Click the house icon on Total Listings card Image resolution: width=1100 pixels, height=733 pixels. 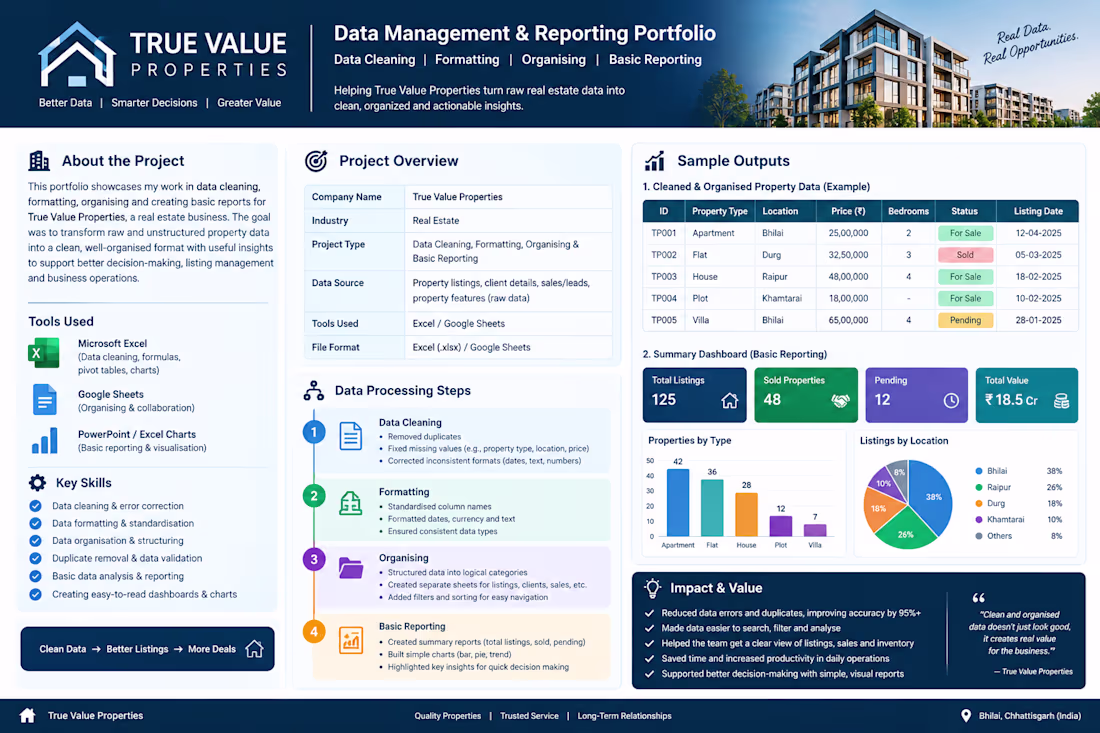[x=730, y=401]
